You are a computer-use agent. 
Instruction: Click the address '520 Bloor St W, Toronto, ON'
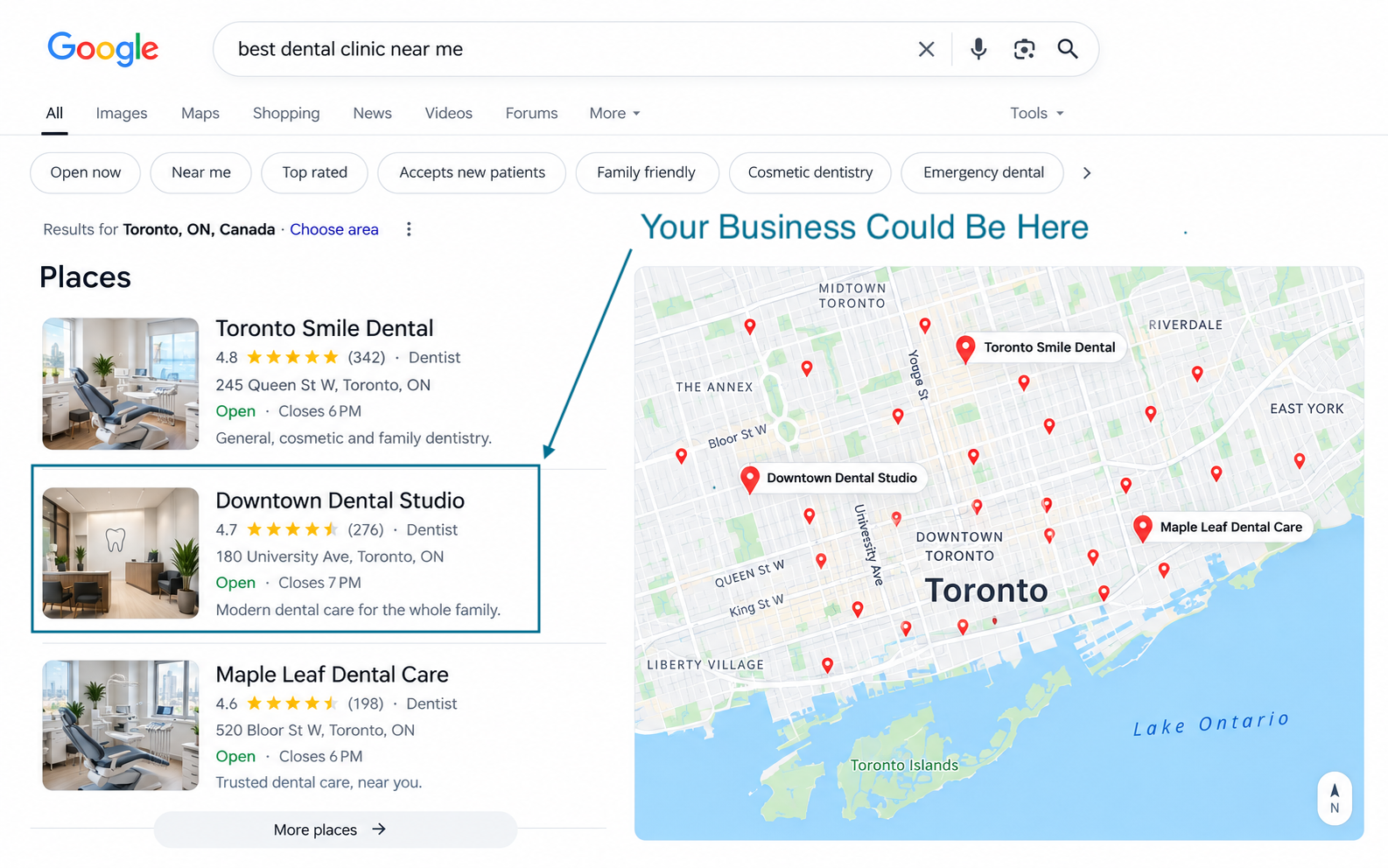pyautogui.click(x=315, y=730)
